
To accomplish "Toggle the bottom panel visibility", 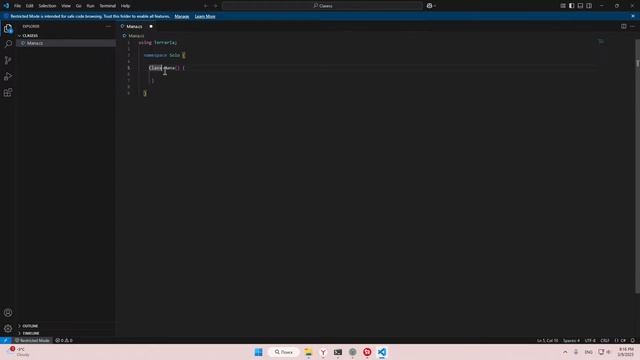I will click(580, 6).
